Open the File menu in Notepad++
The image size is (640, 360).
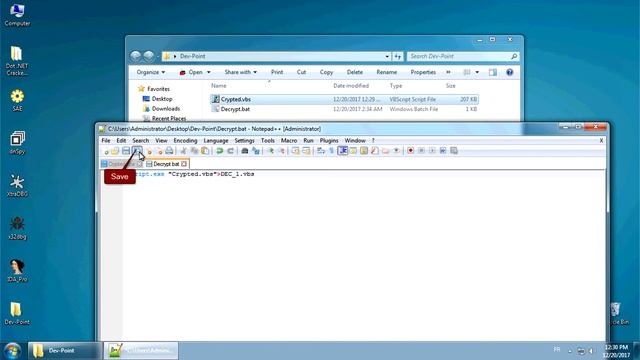click(106, 140)
